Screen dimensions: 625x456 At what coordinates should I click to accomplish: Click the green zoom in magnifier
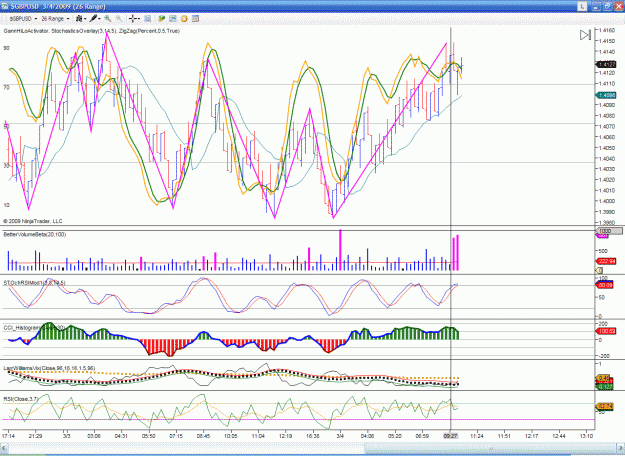click(108, 19)
